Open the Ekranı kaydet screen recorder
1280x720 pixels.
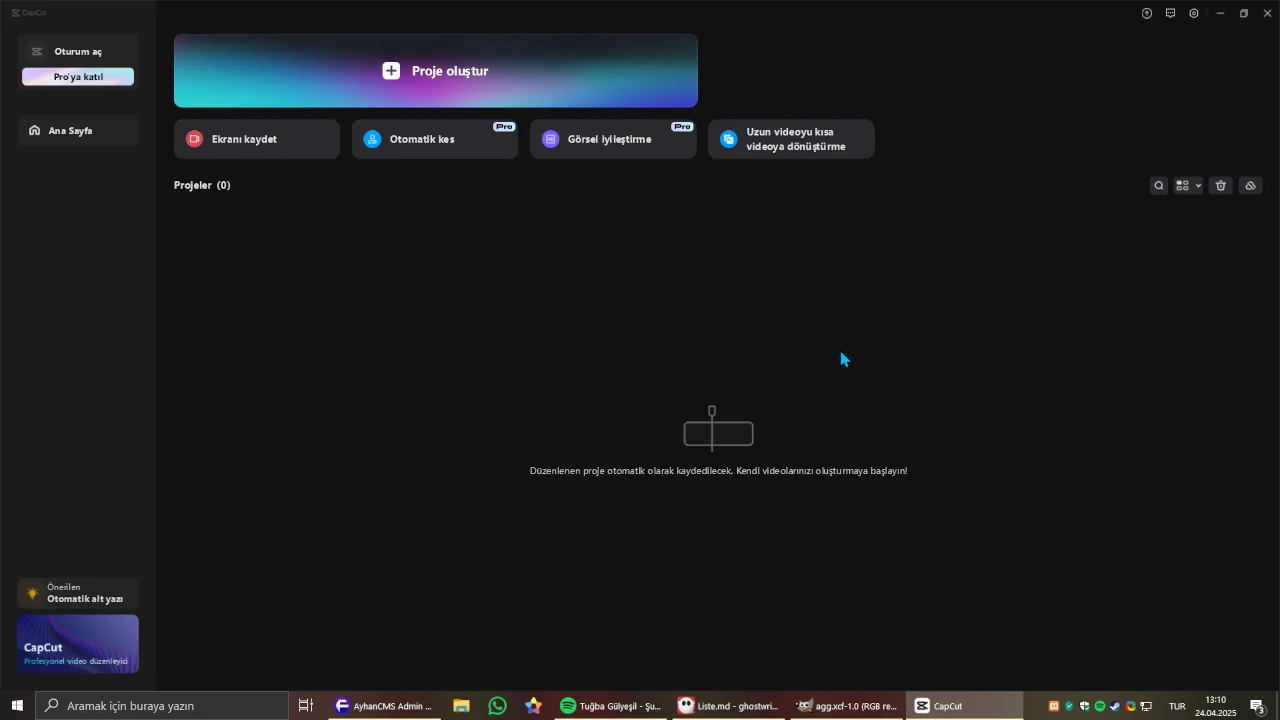[x=257, y=139]
